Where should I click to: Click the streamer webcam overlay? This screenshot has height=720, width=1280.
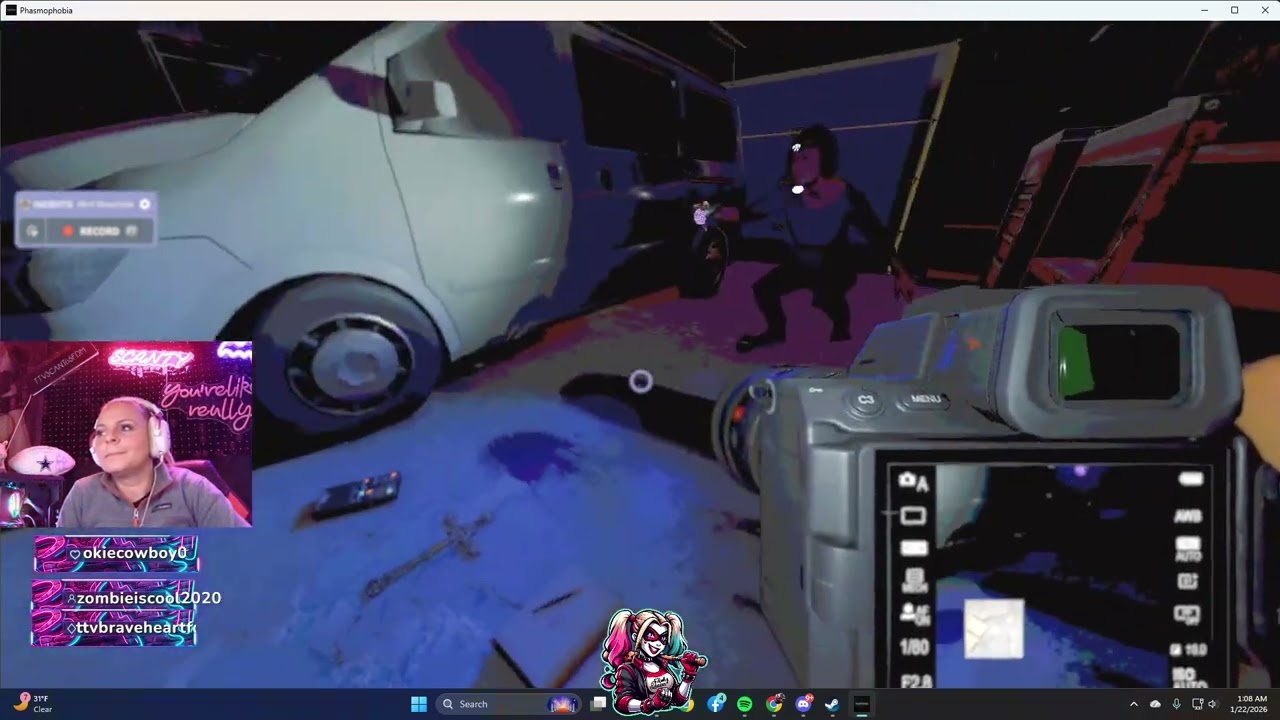(x=126, y=434)
